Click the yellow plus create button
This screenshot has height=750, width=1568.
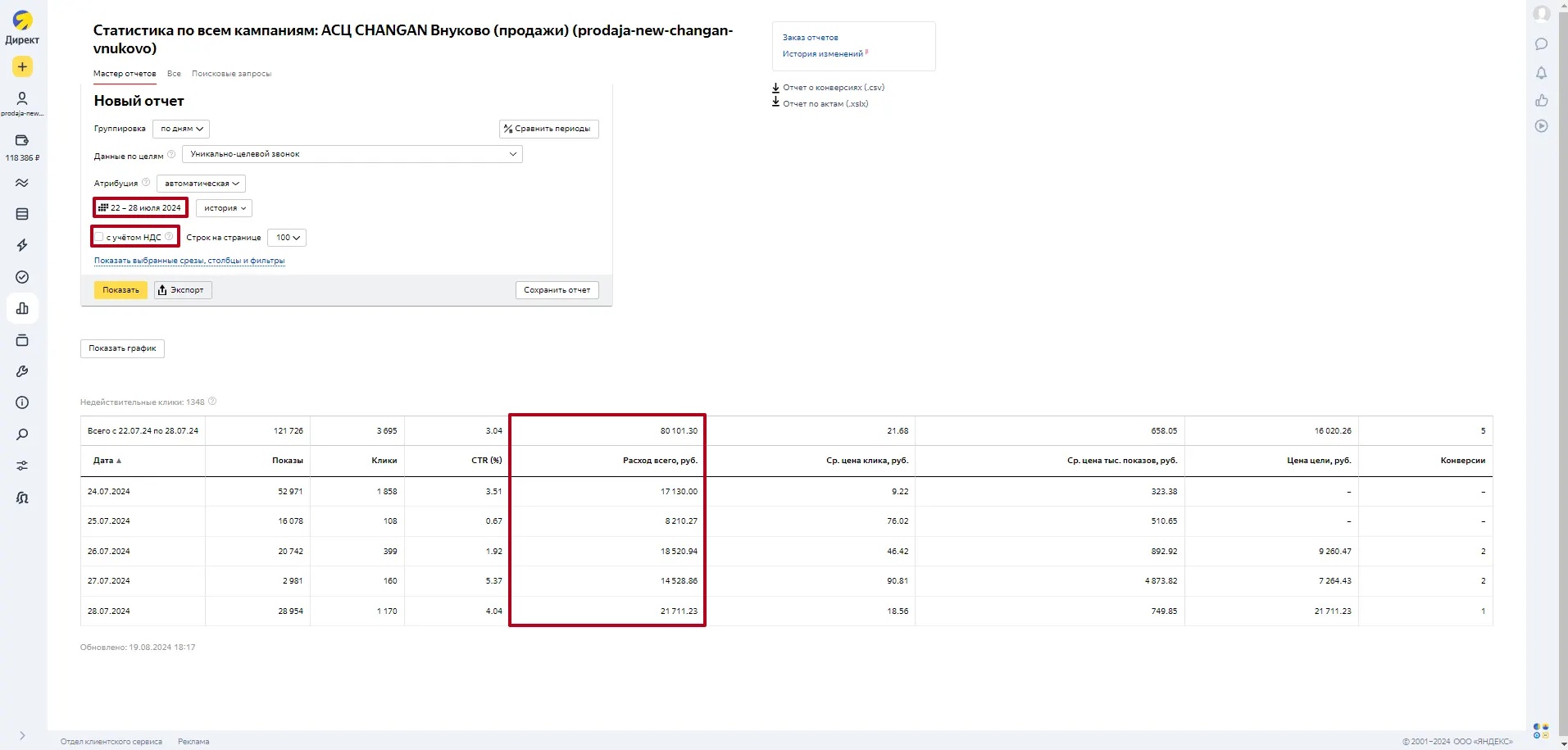coord(22,66)
